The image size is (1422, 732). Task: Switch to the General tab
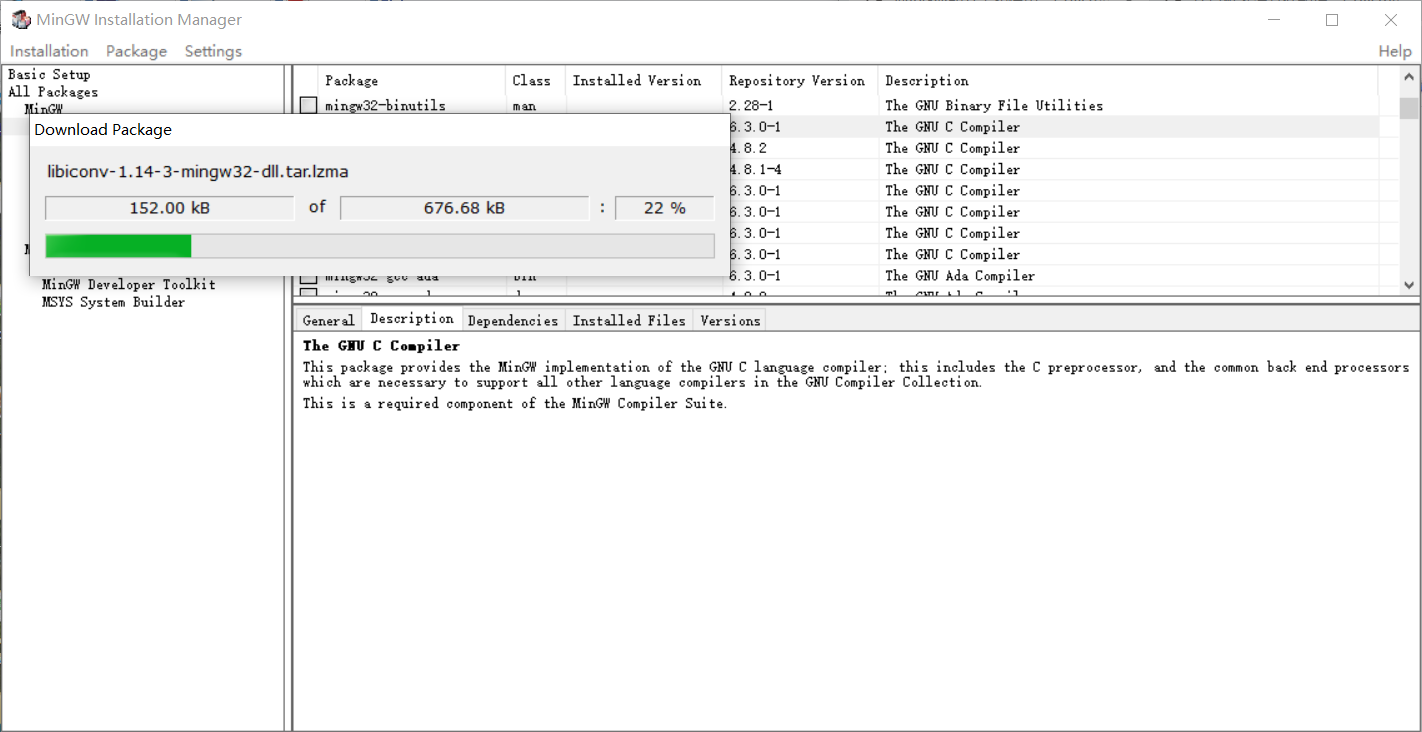[x=328, y=320]
